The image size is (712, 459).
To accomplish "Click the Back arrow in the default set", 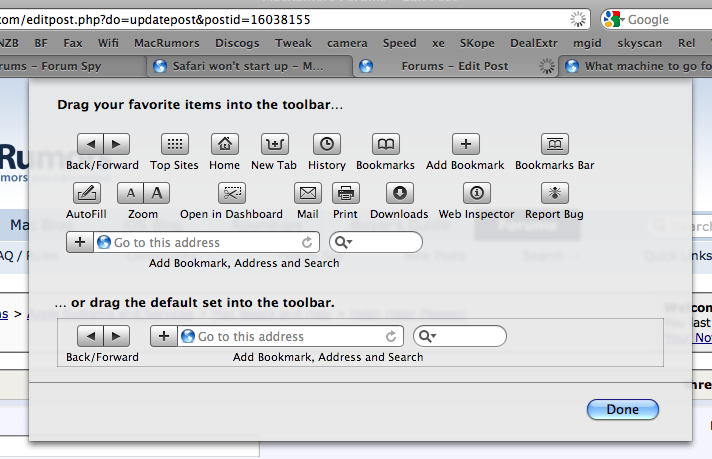I will 90,336.
